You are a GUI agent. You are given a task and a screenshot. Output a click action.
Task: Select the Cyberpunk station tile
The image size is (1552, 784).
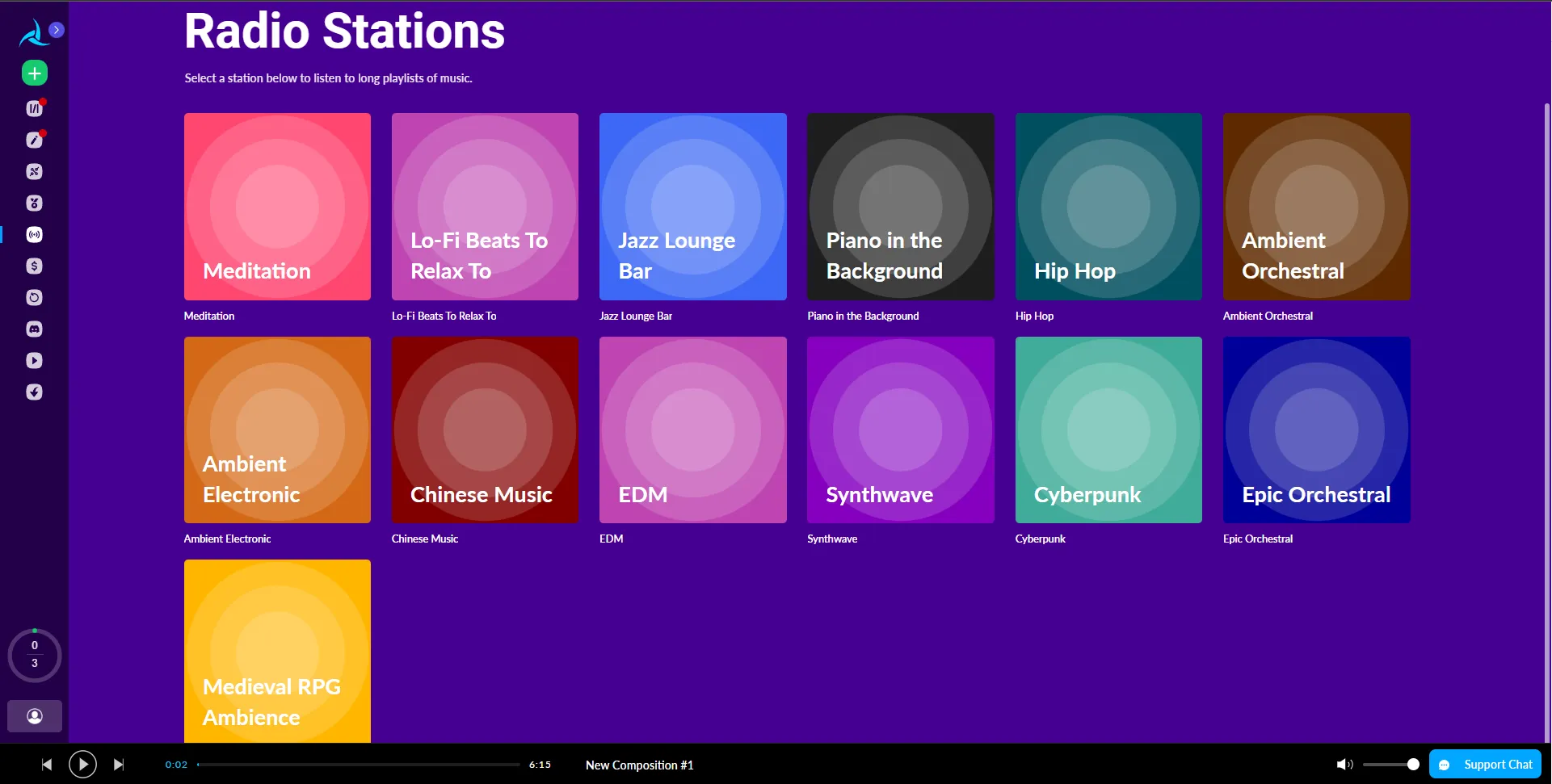coord(1108,430)
